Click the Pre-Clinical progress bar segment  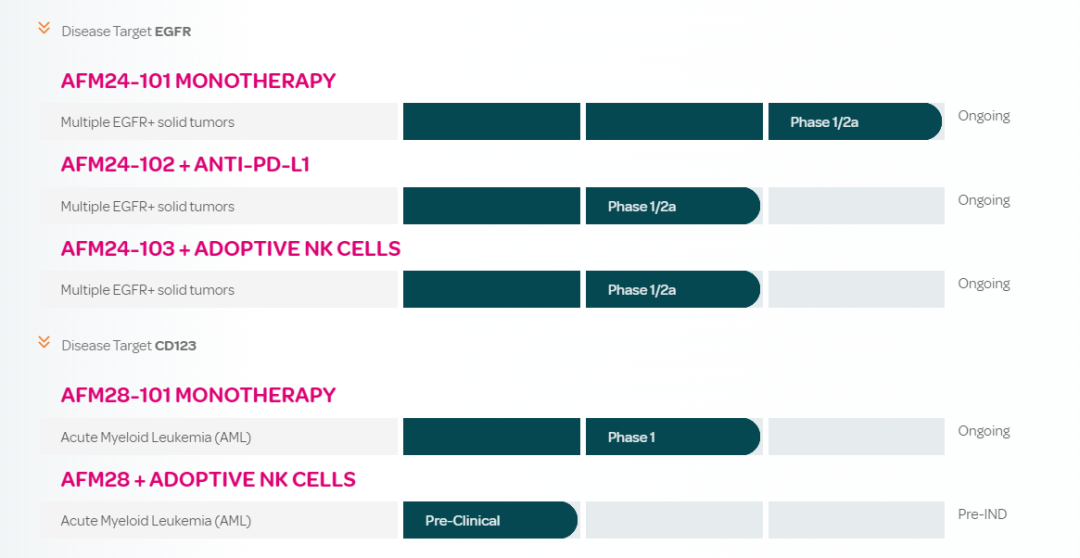pyautogui.click(x=490, y=520)
